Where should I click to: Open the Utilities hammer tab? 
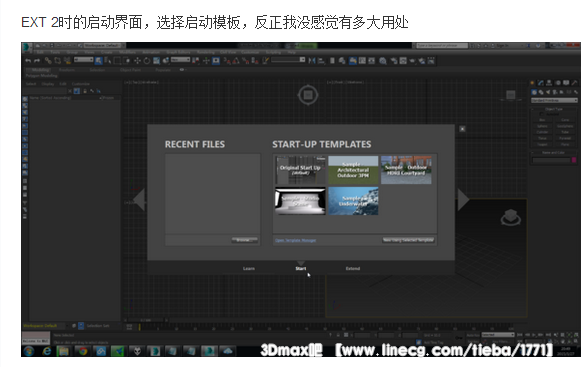574,83
